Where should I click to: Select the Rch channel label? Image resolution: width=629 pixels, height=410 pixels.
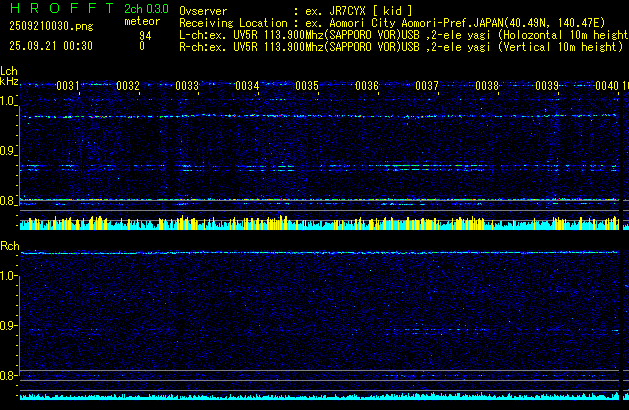(x=9, y=245)
